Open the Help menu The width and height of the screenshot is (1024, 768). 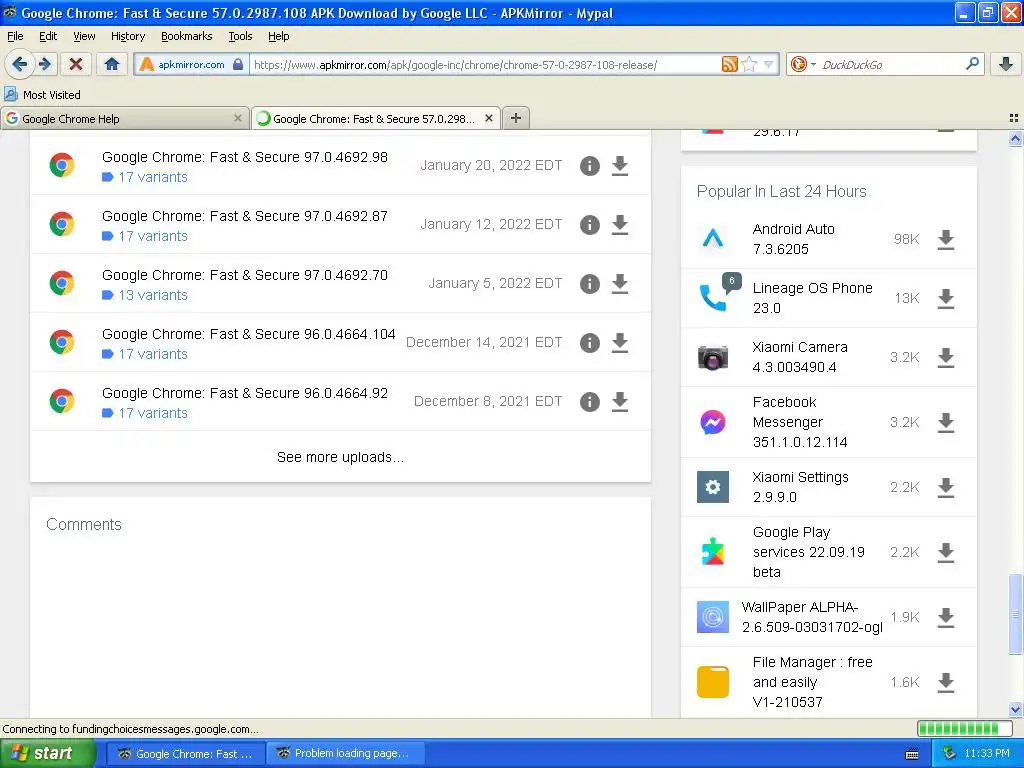click(x=278, y=36)
